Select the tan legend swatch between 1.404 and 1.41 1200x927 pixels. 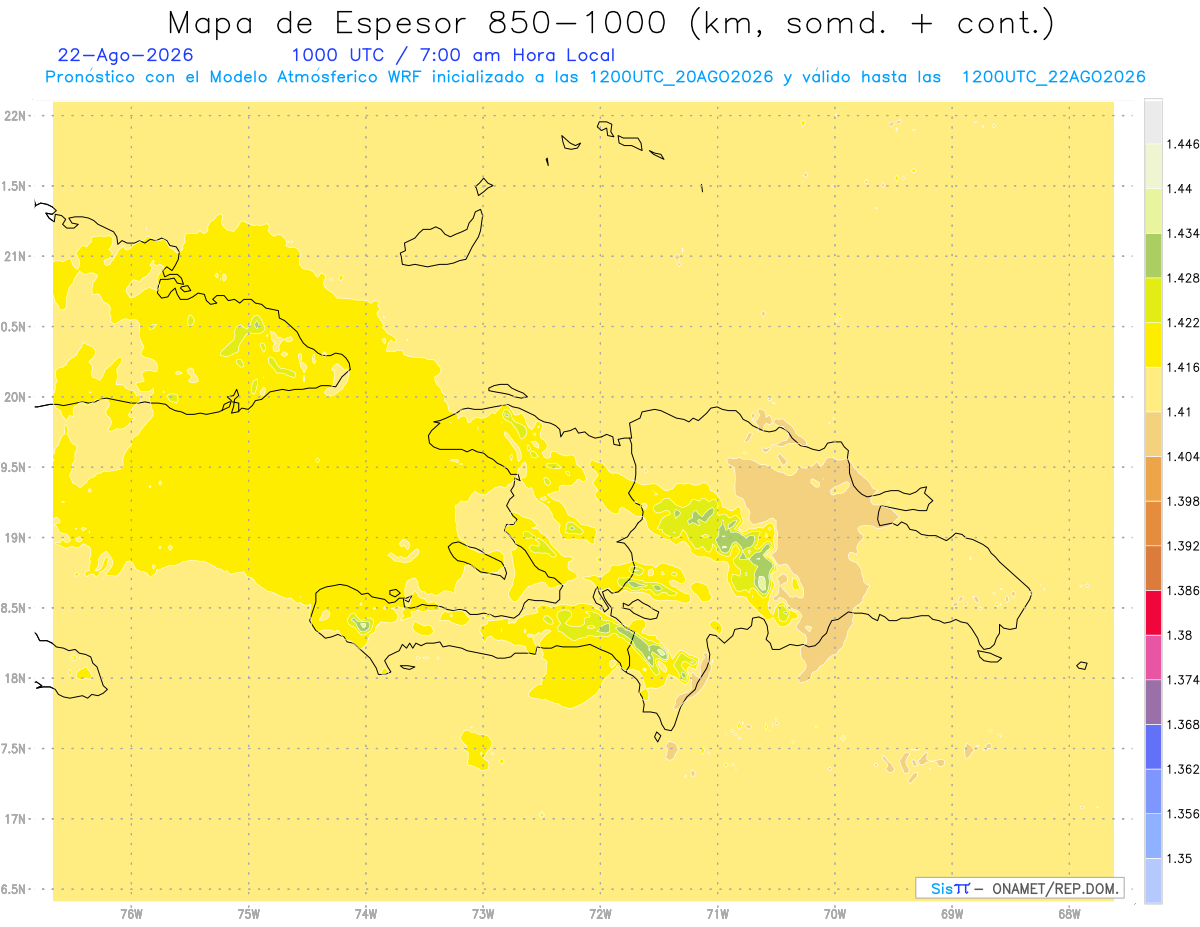pos(1153,434)
